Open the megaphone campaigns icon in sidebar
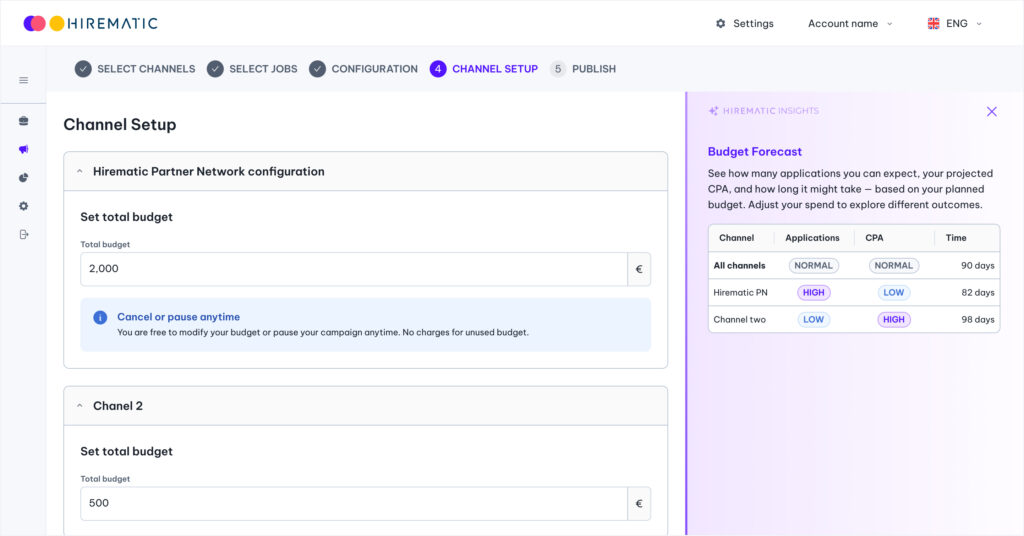This screenshot has width=1024, height=536. tap(24, 150)
